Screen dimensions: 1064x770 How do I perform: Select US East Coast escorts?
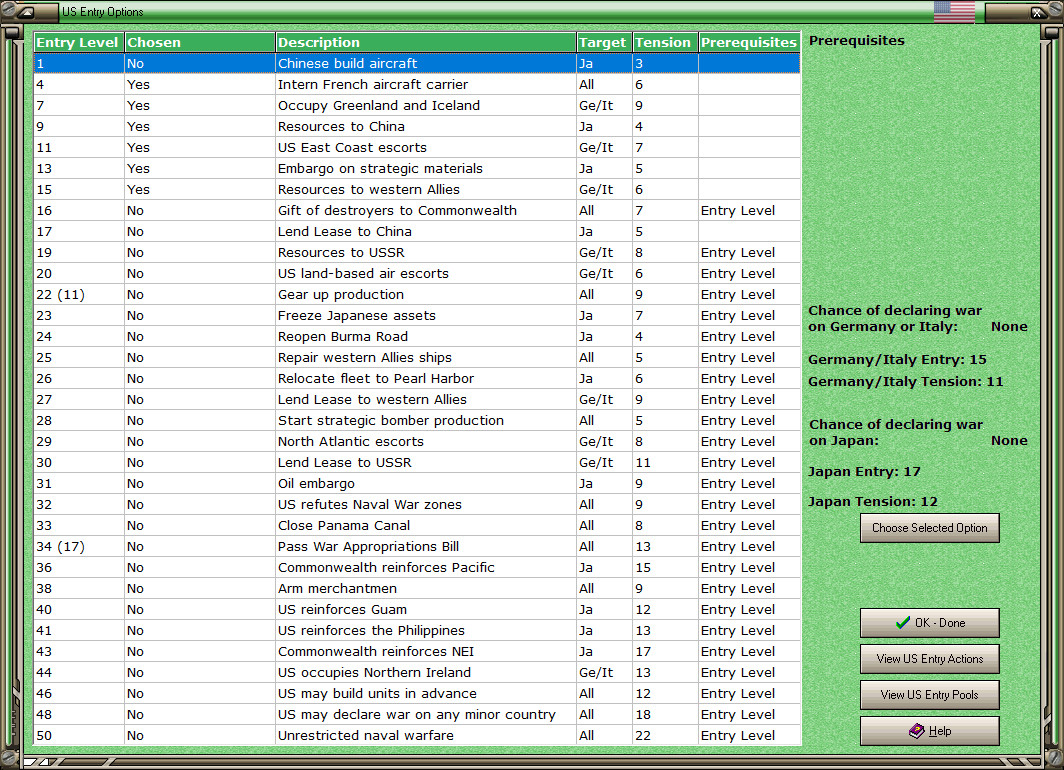417,147
